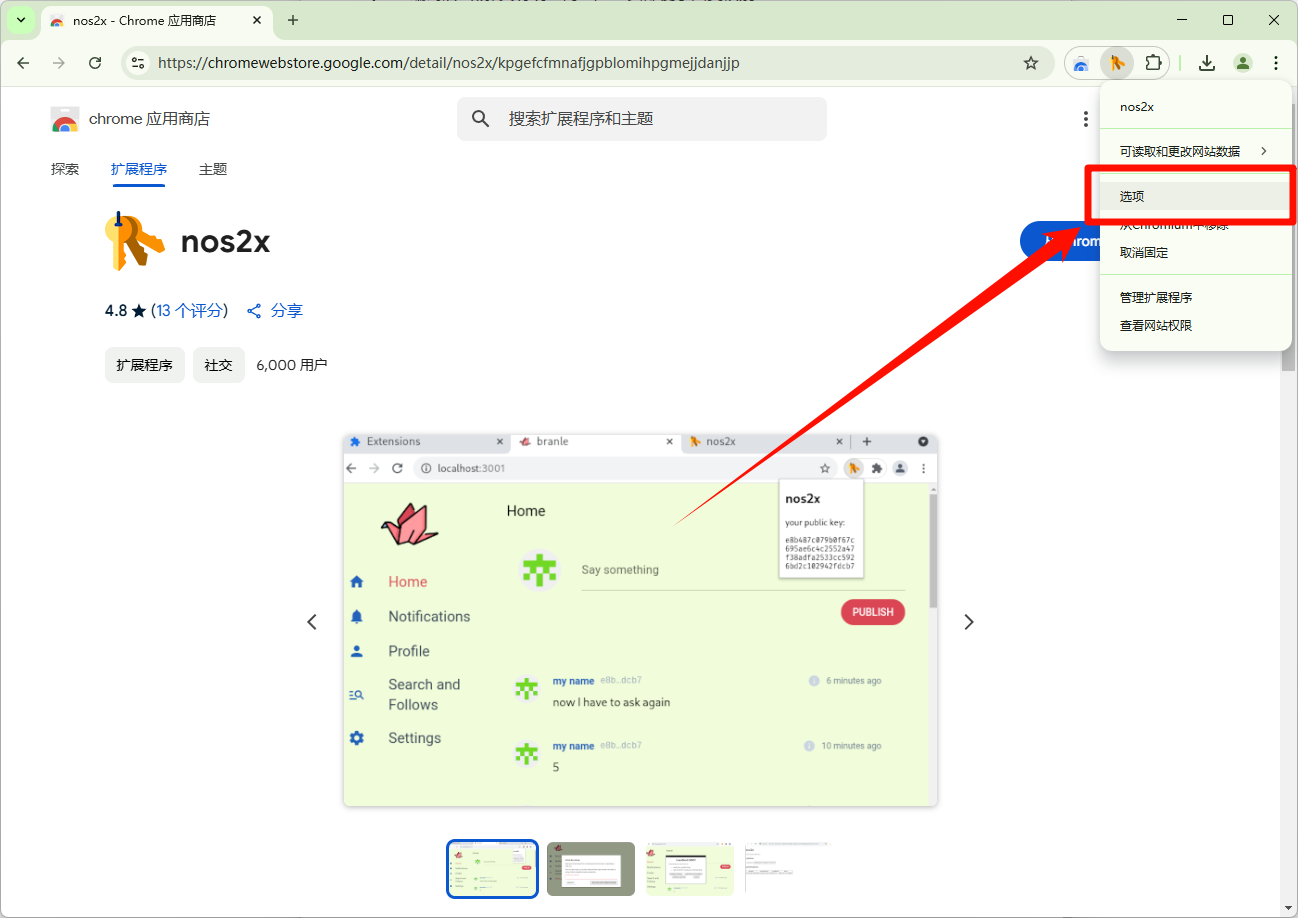Screen dimensions: 1298x918
Task: Click the nos2x extension icon in toolbar
Action: point(1117,63)
